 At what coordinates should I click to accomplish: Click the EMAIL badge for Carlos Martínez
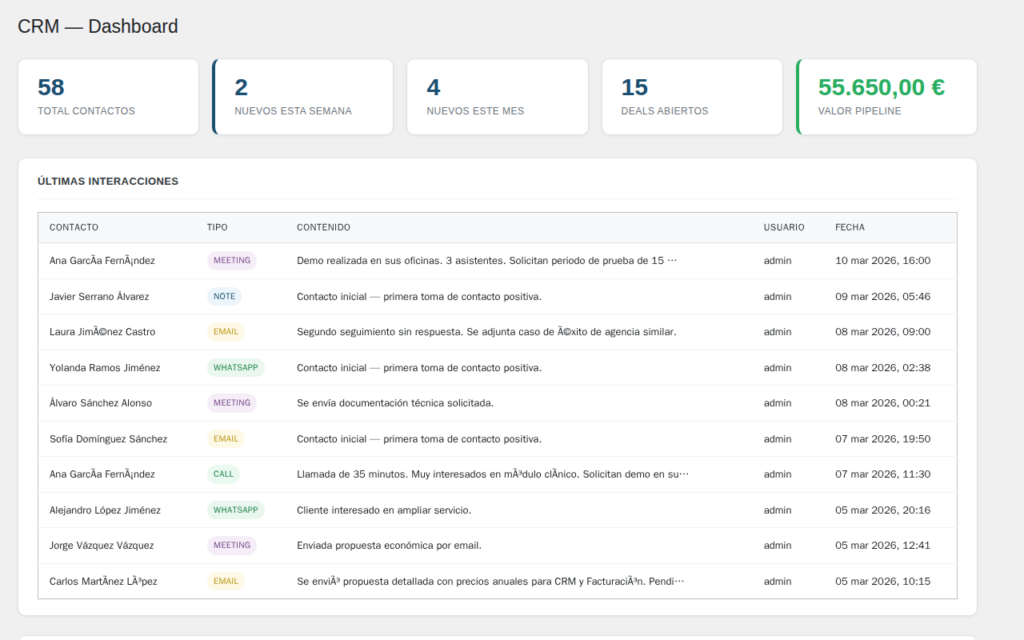[225, 580]
